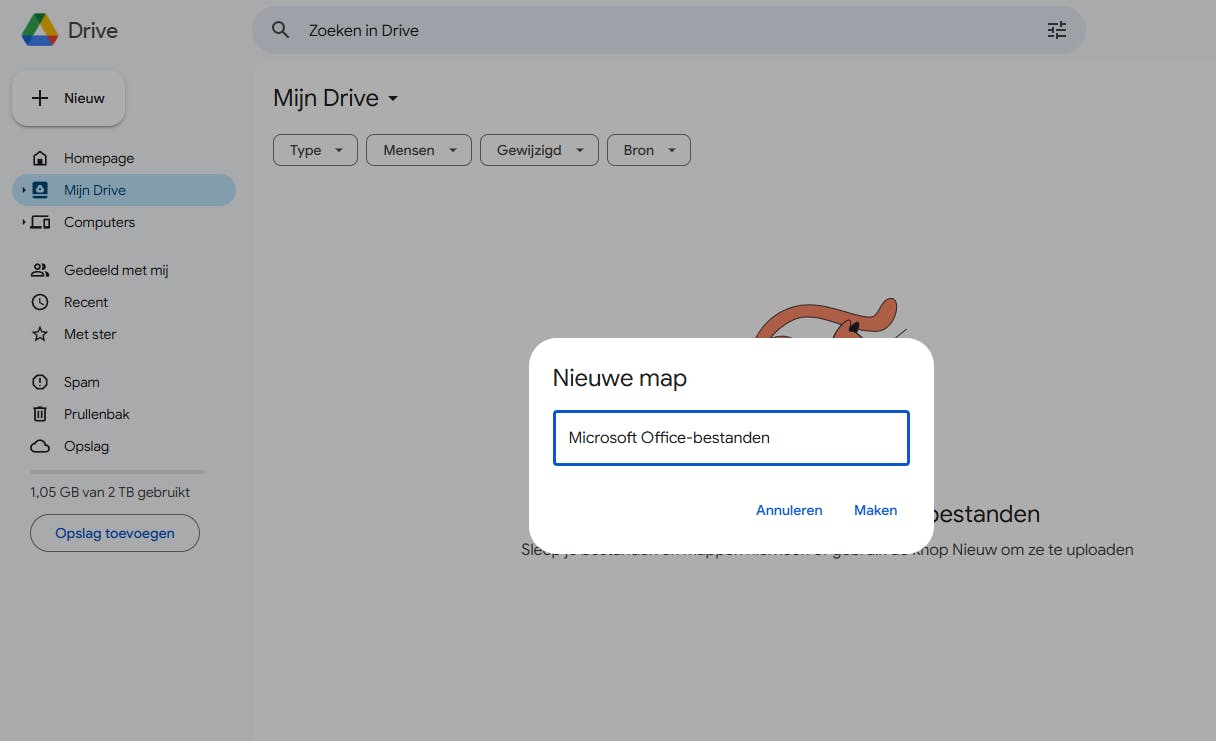Confirm folder with Maken button

pyautogui.click(x=875, y=510)
